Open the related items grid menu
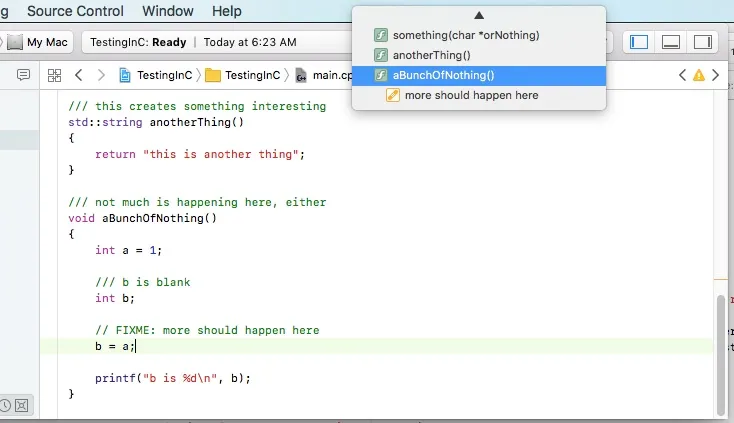Image resolution: width=734 pixels, height=423 pixels. click(x=54, y=75)
